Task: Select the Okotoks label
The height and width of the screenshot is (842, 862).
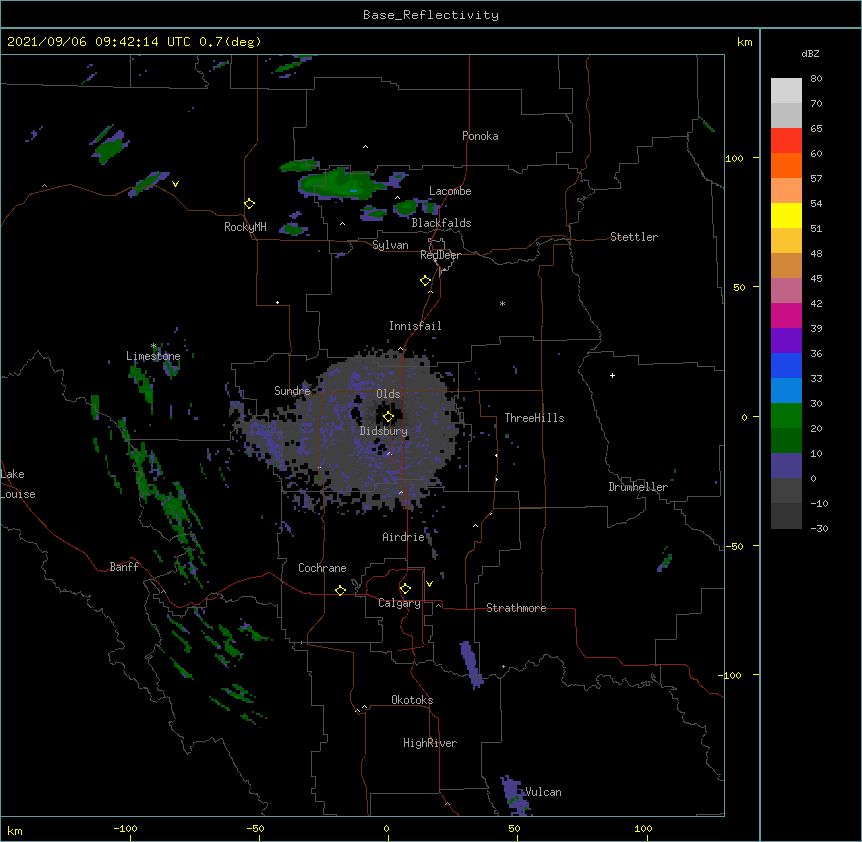Action: [412, 700]
